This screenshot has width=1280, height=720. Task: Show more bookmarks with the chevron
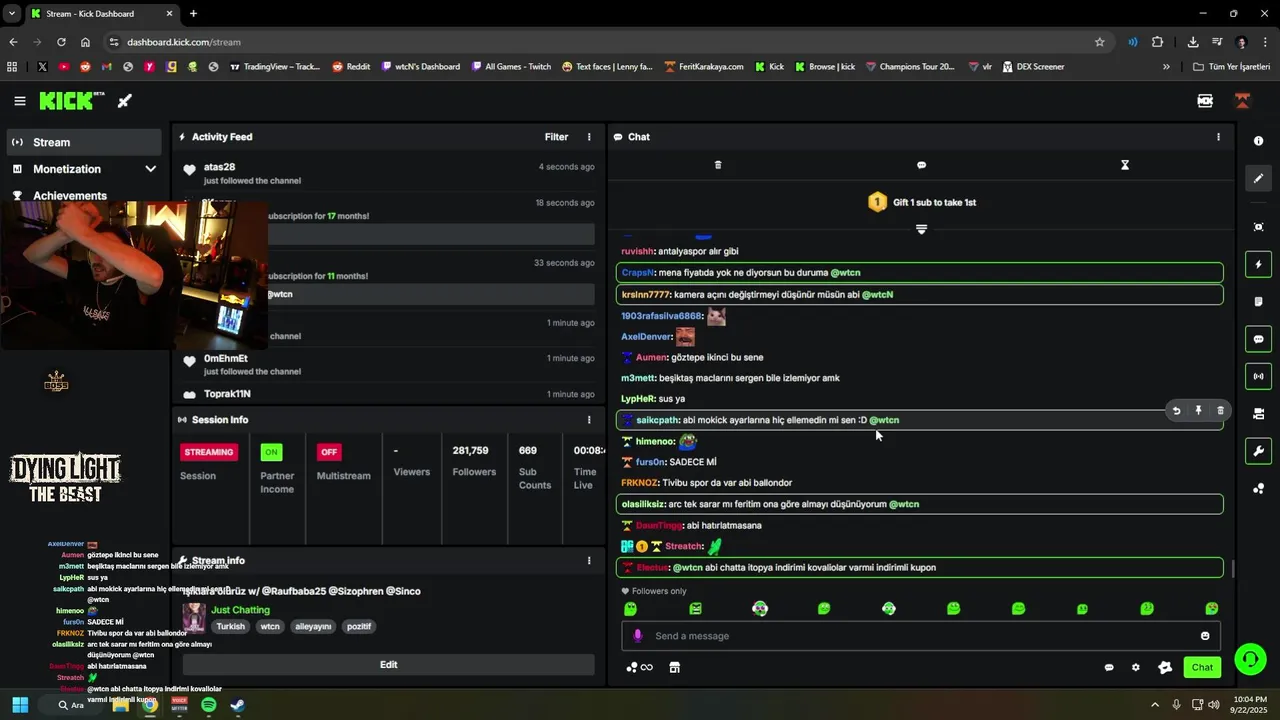coord(1166,67)
